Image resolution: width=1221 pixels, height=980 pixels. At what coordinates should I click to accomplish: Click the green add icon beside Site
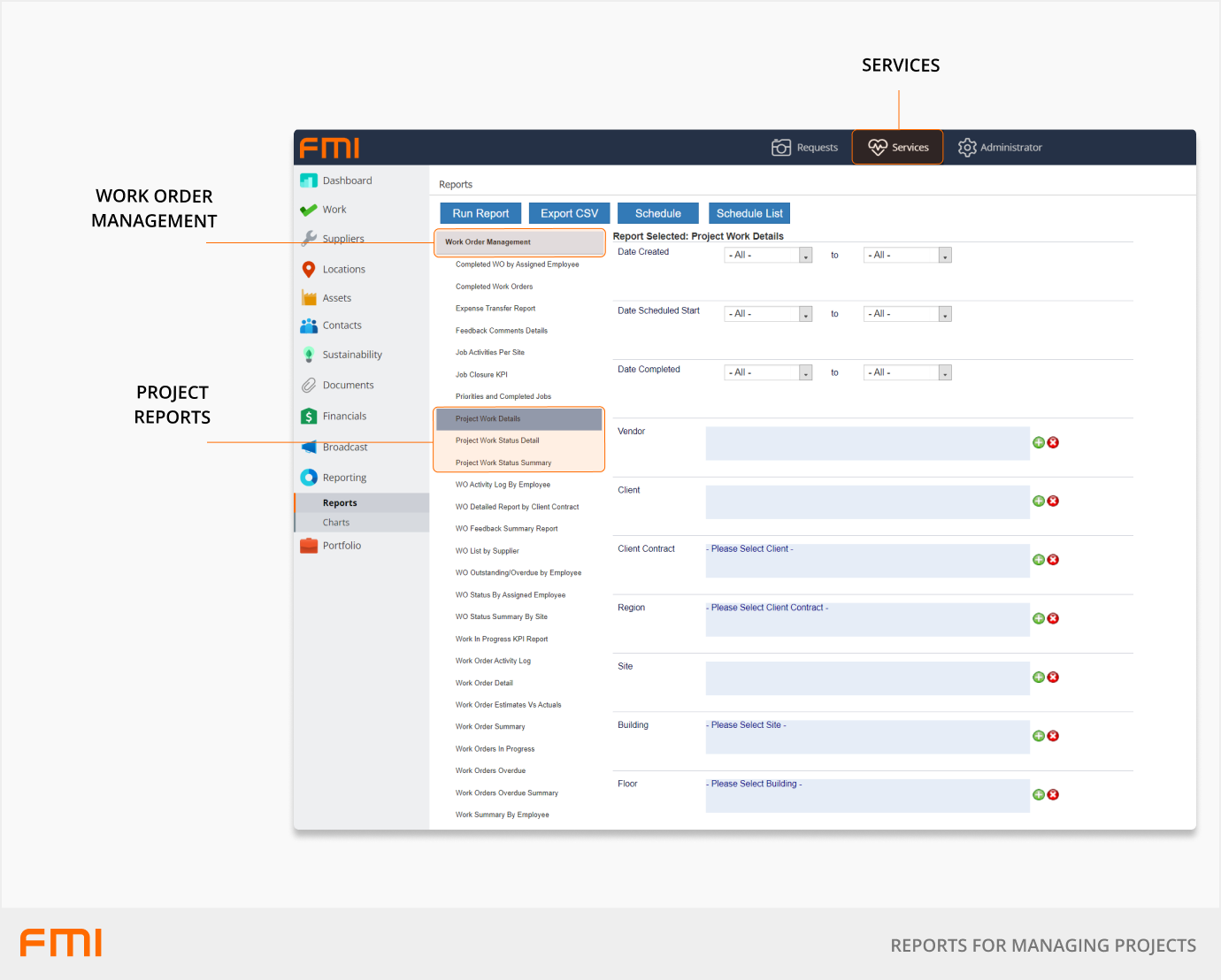tap(1039, 678)
